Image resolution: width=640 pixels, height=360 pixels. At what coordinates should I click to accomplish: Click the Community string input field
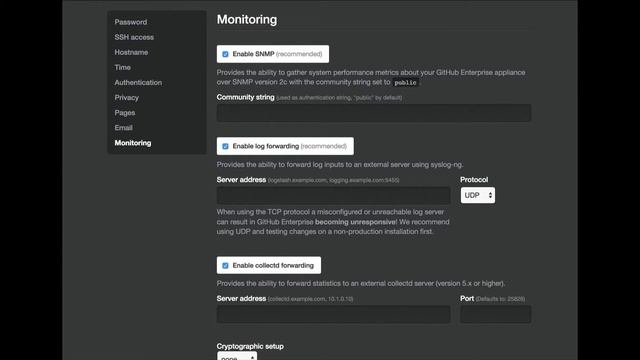pos(374,113)
